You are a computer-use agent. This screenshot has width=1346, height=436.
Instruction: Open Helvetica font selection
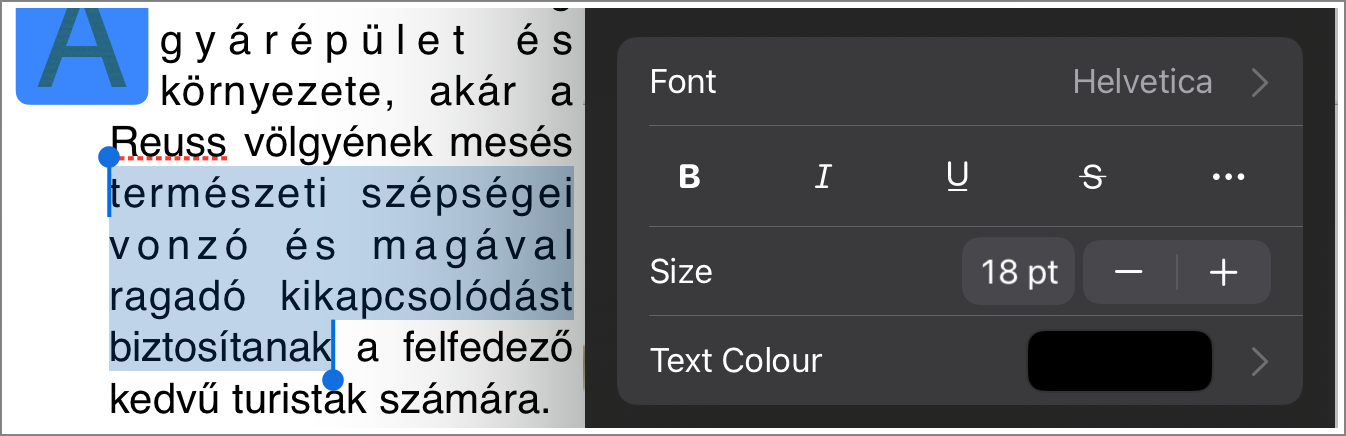[x=1142, y=82]
